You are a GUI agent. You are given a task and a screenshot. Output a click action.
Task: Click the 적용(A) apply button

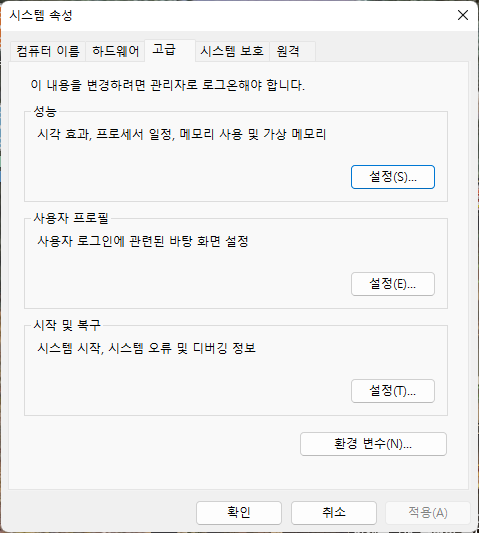428,513
